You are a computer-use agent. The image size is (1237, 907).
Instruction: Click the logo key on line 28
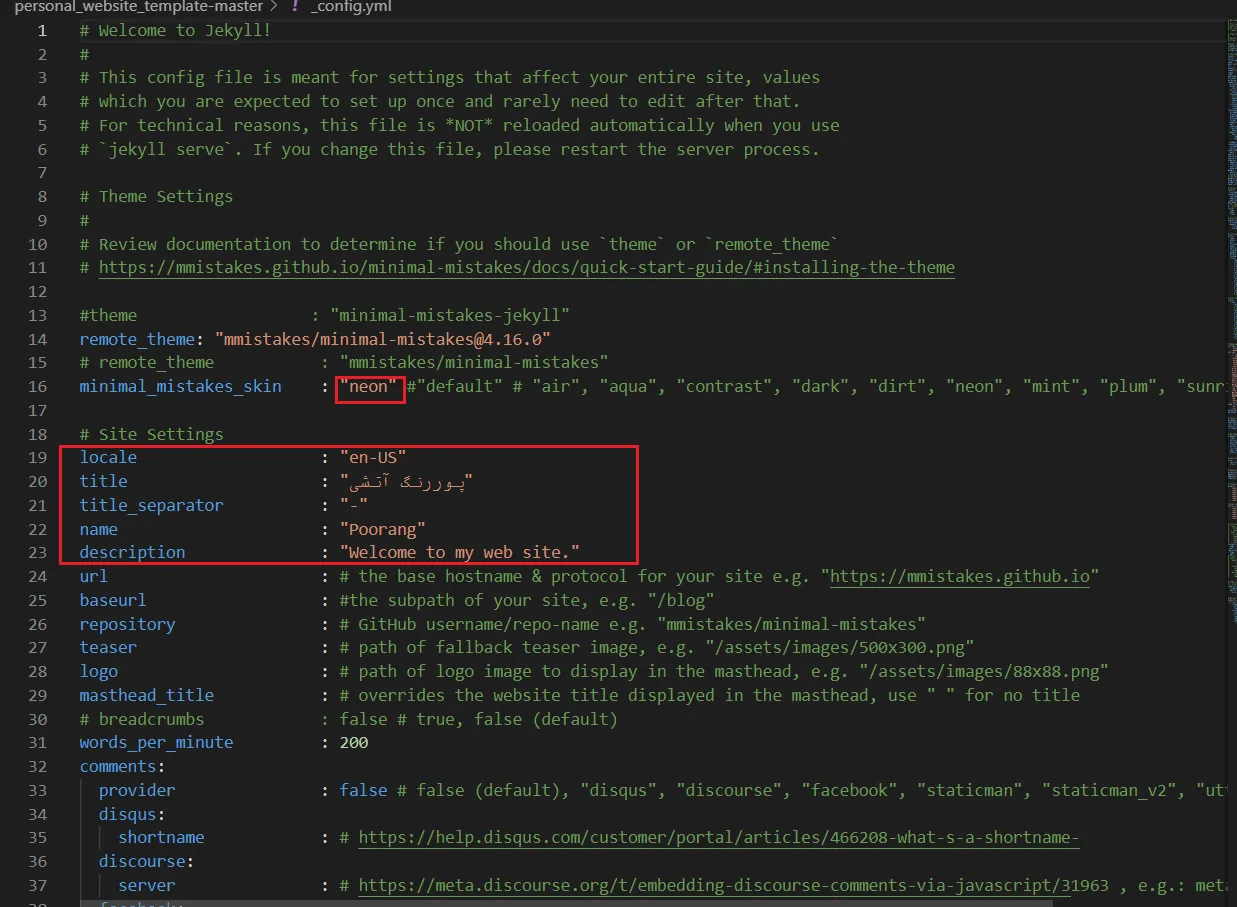(x=99, y=672)
